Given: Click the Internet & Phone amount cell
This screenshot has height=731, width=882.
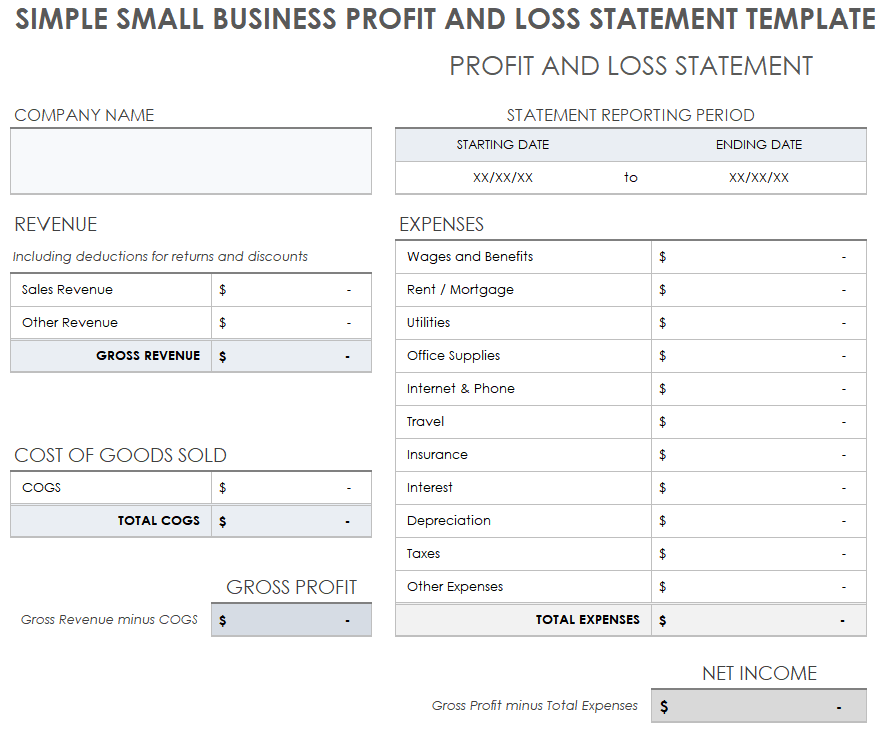Looking at the screenshot, I should [758, 389].
